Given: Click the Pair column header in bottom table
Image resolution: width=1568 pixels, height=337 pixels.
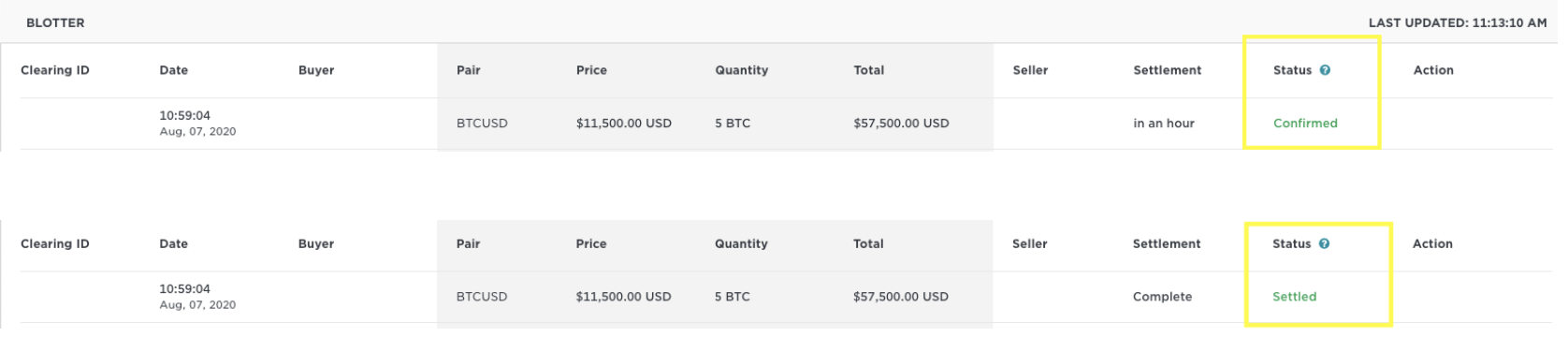Looking at the screenshot, I should click(468, 243).
